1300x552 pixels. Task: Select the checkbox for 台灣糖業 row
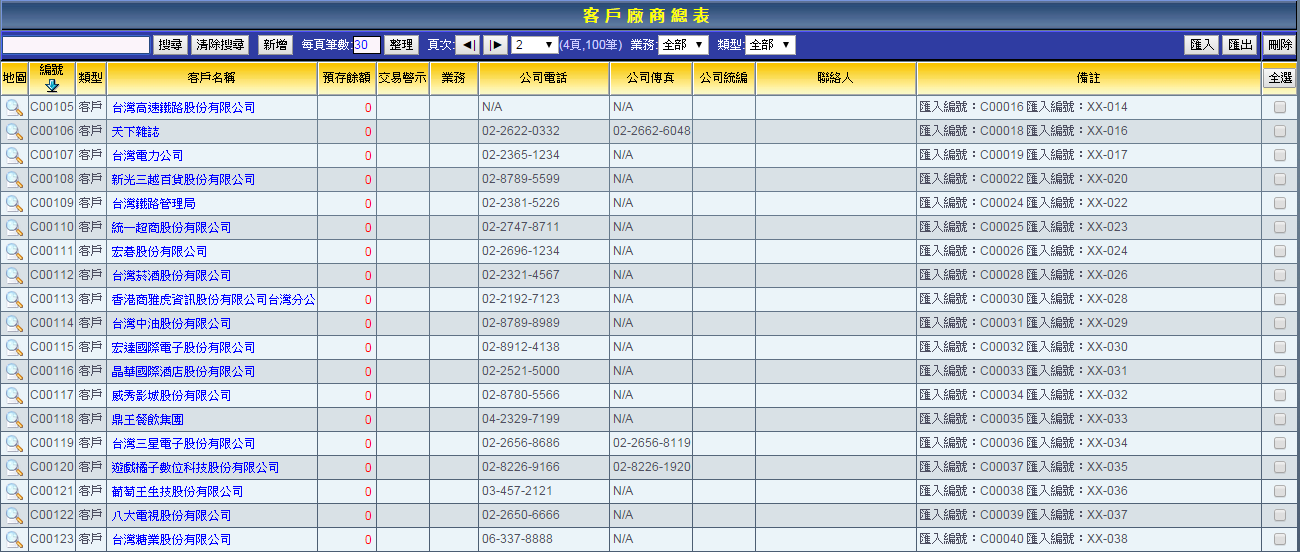tap(1279, 539)
